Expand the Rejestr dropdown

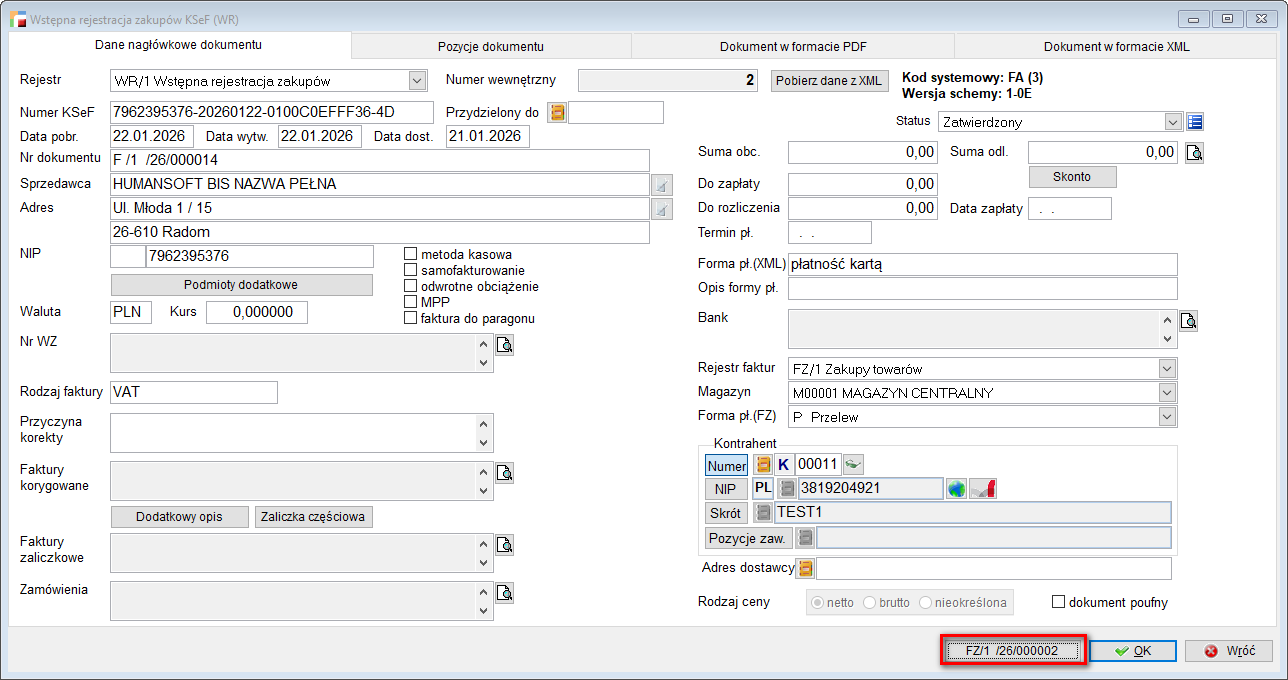[x=417, y=81]
